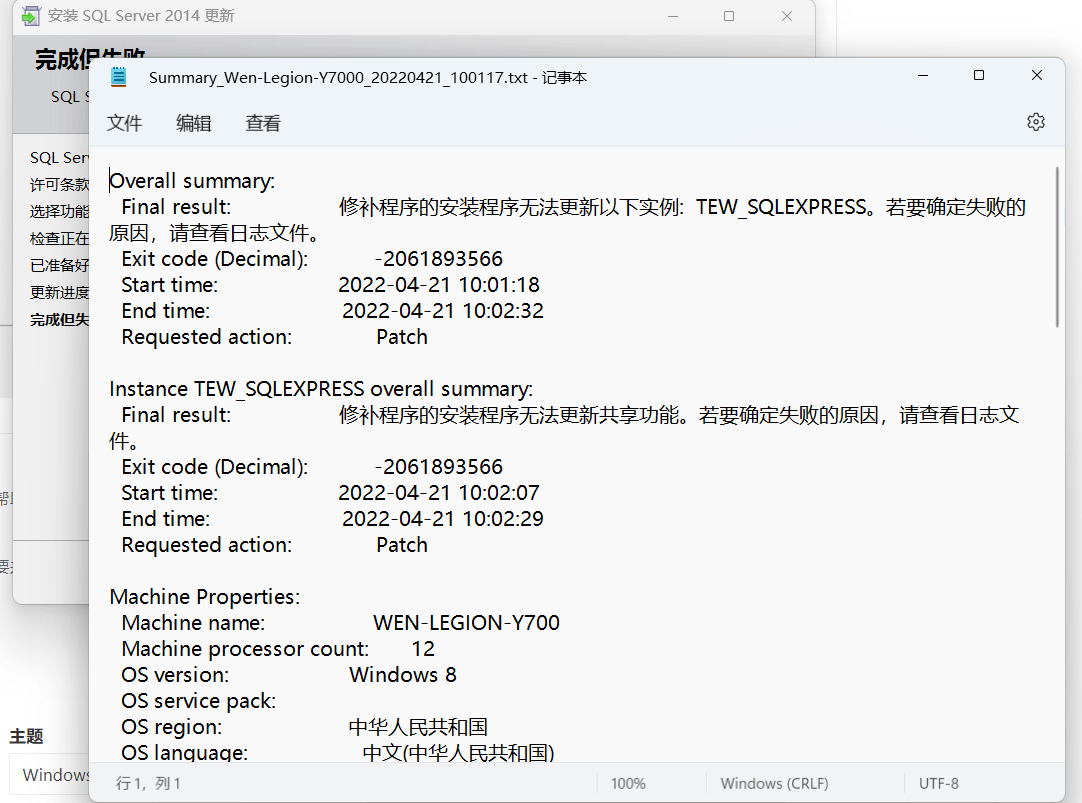Open Notepad settings gear icon
The image size is (1082, 803).
click(1036, 122)
